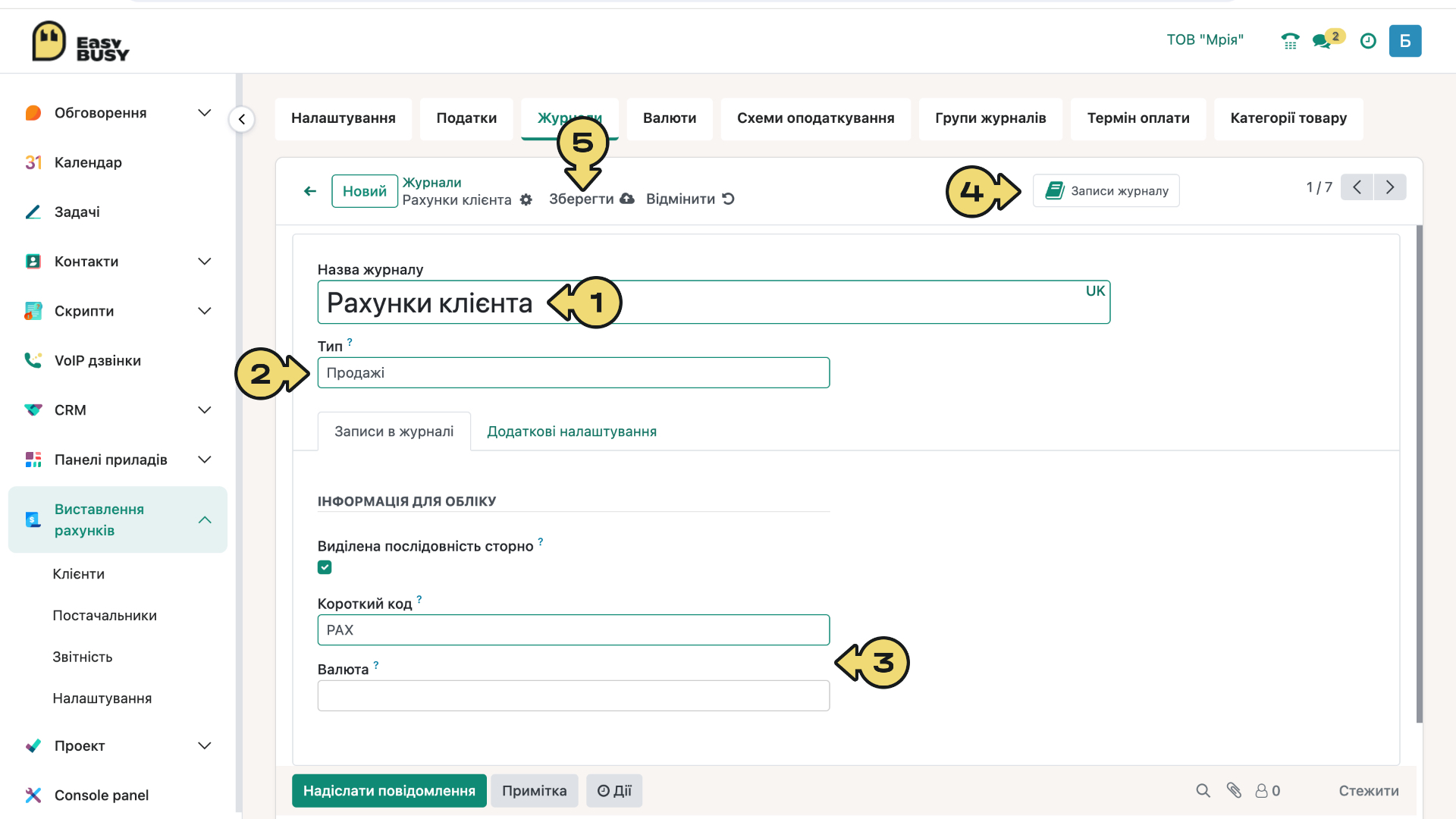Open Клієнти submenu item
This screenshot has height=819, width=1456.
coord(79,574)
